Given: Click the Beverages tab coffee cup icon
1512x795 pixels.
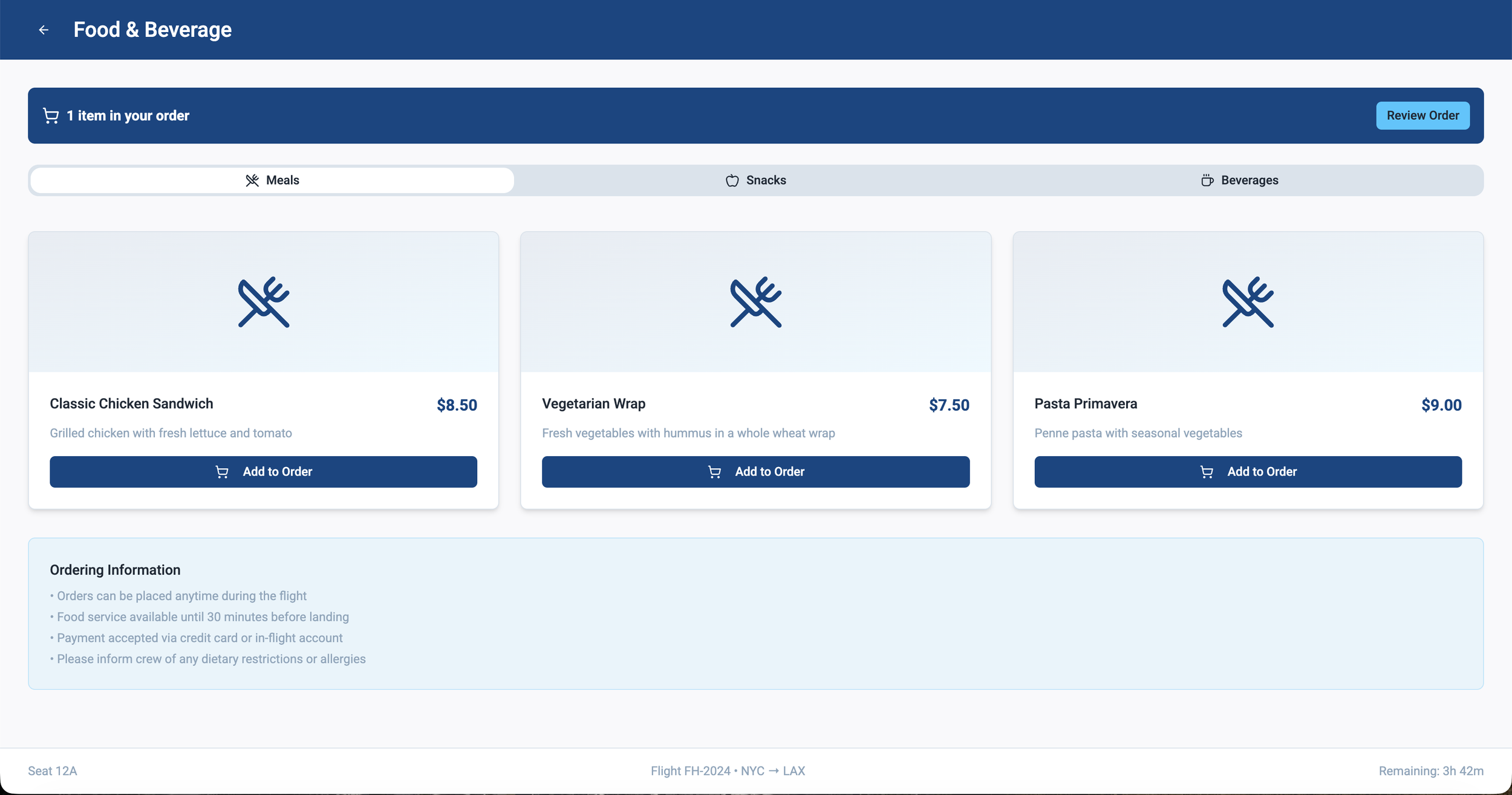Looking at the screenshot, I should 1207,180.
